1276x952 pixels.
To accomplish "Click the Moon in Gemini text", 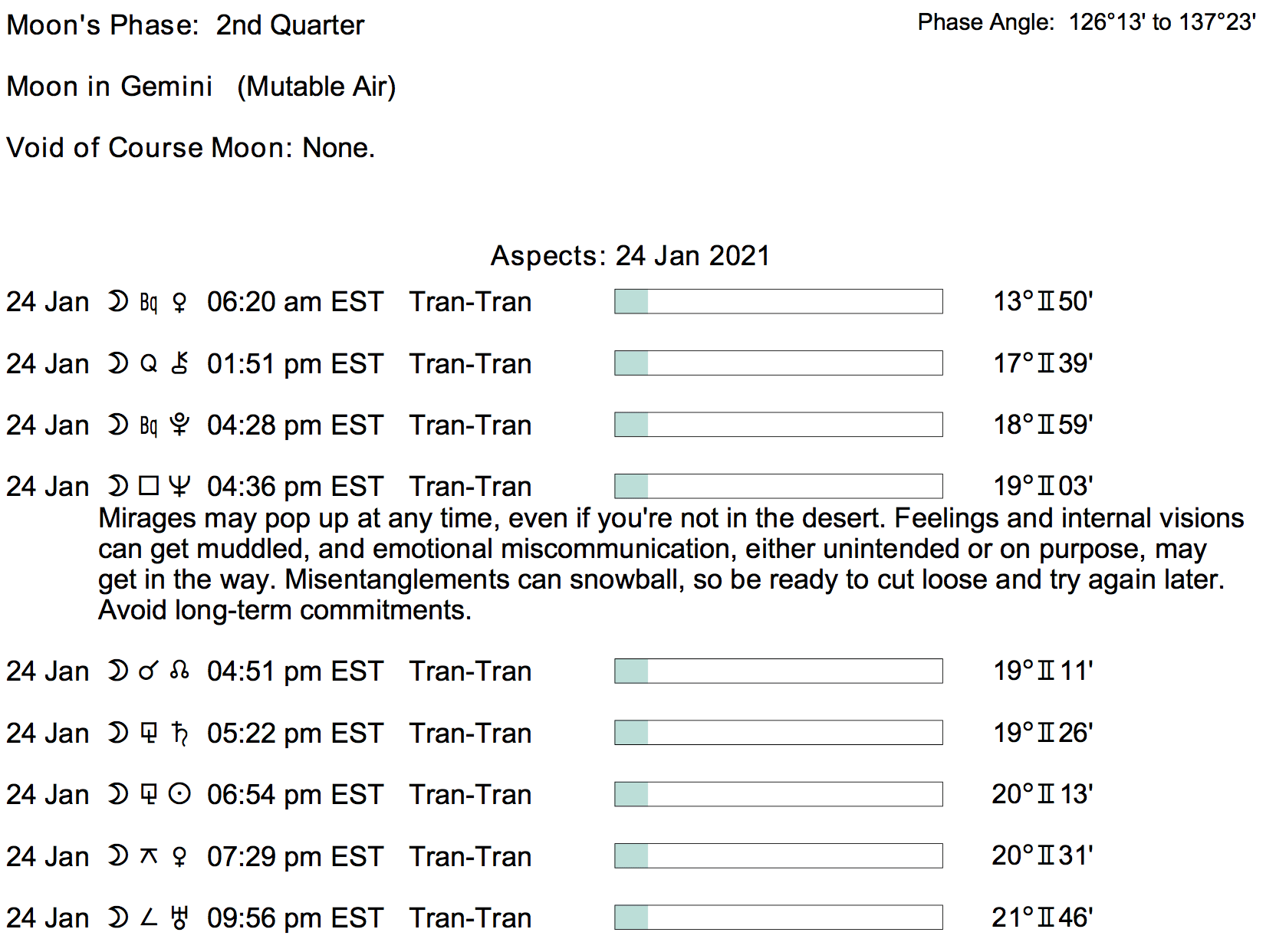I will [110, 87].
